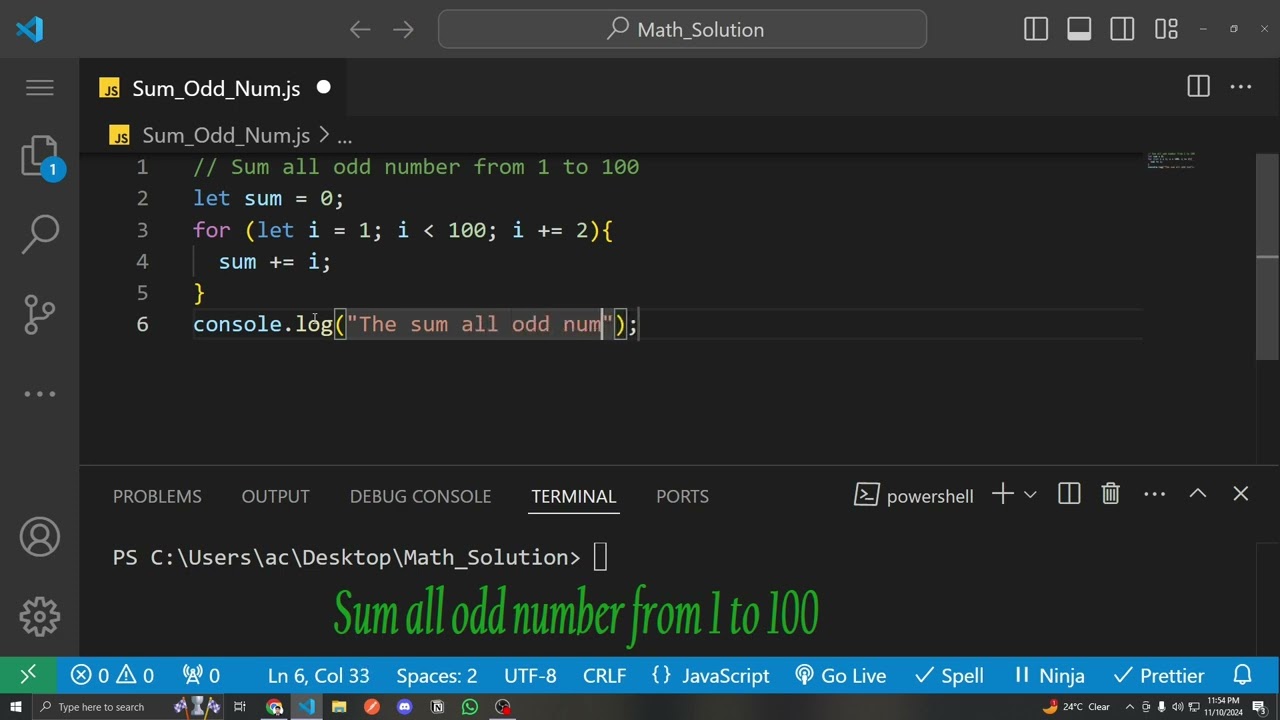Switch to the OUTPUT panel tab
The image size is (1280, 720).
[275, 496]
